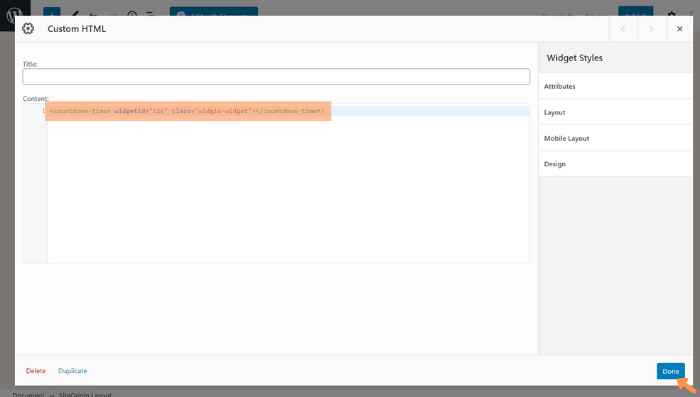Image resolution: width=700 pixels, height=397 pixels.
Task: Expand the Layout section
Action: 616,112
